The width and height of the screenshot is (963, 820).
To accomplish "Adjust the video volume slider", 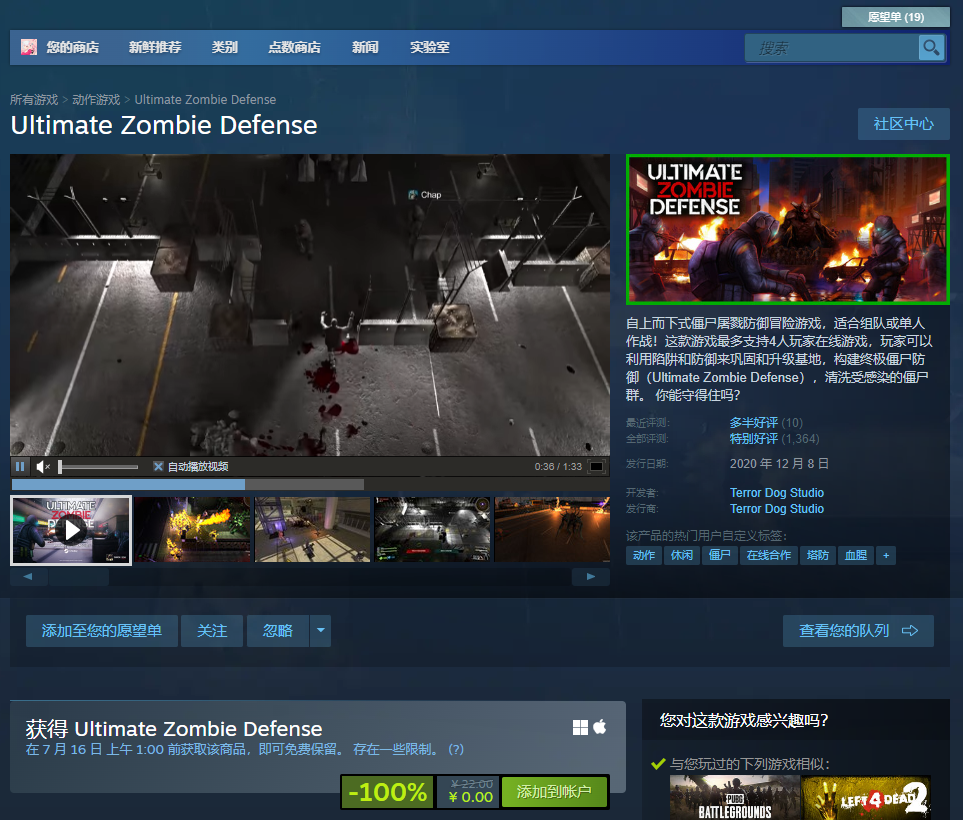I will [98, 467].
